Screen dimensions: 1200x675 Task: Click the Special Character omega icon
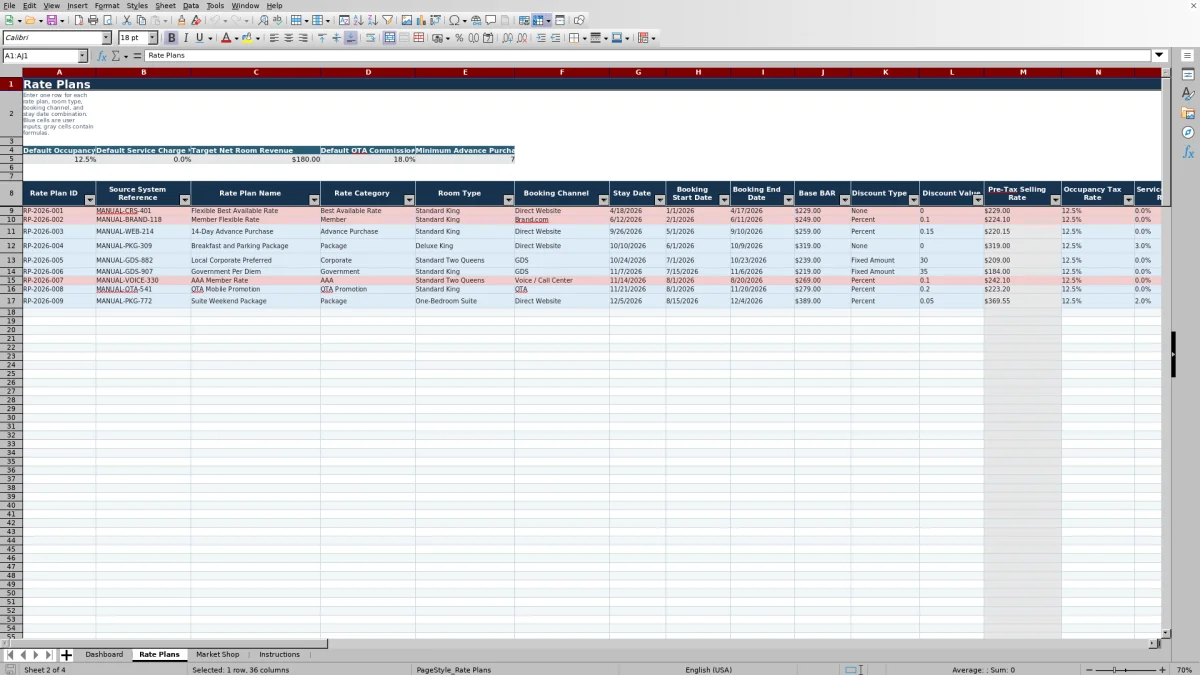[454, 20]
